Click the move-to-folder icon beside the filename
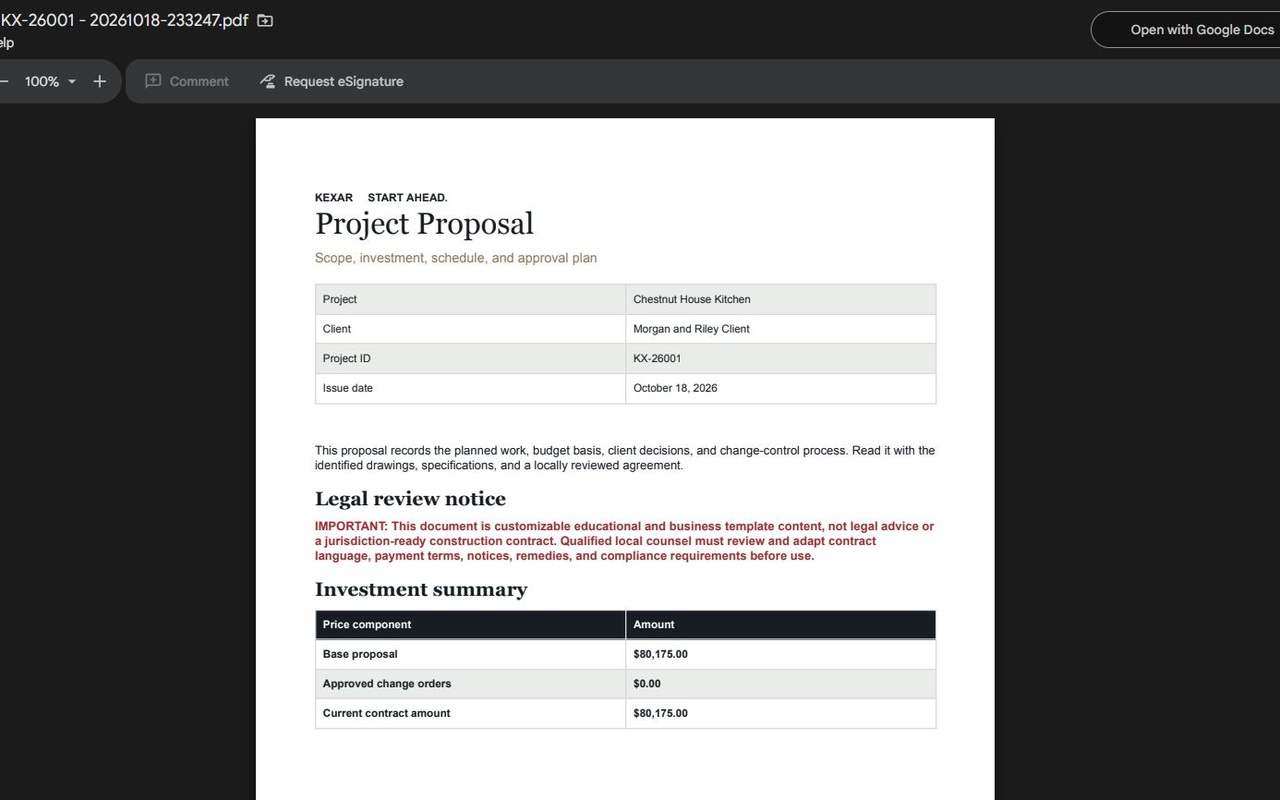The width and height of the screenshot is (1280, 800). pyautogui.click(x=265, y=20)
